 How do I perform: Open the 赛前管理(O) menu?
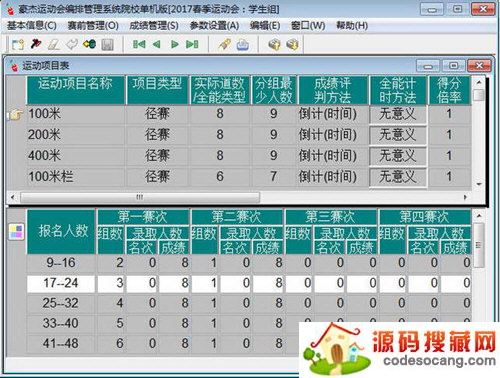(x=93, y=26)
